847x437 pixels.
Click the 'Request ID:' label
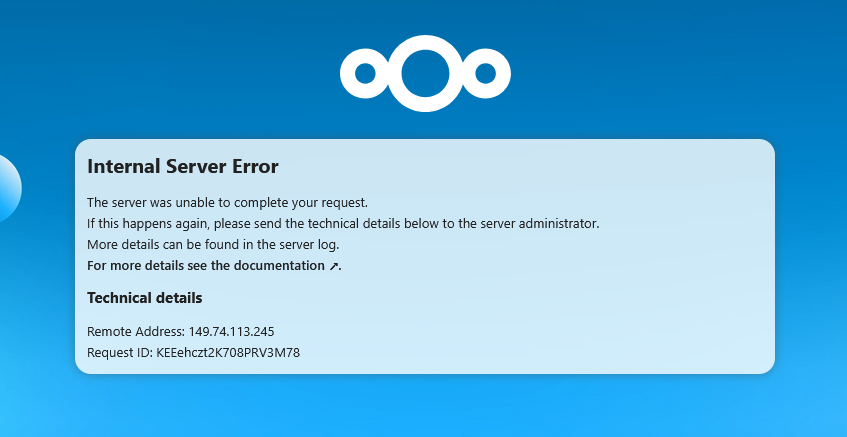pyautogui.click(x=120, y=353)
